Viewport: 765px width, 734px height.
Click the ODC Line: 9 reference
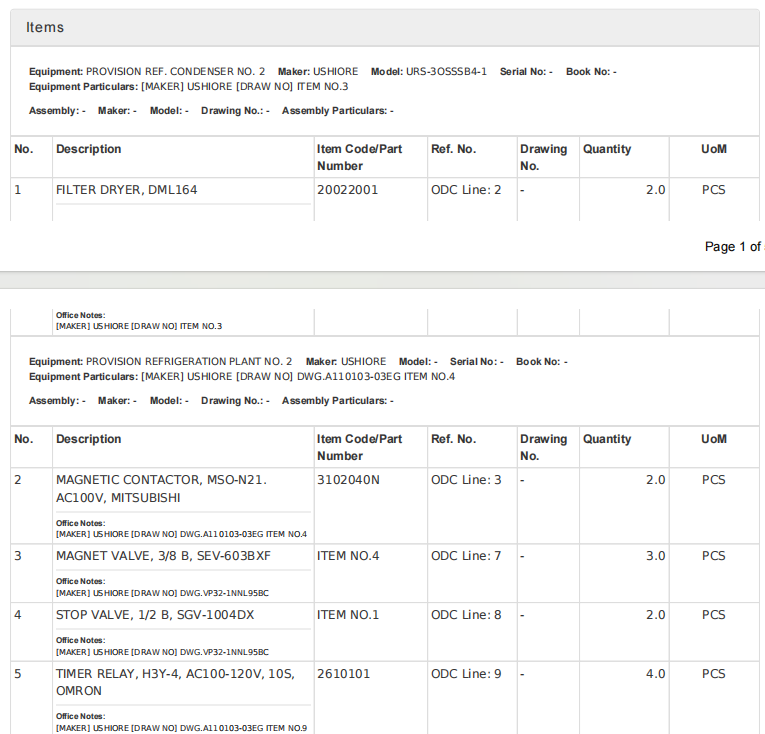point(466,674)
